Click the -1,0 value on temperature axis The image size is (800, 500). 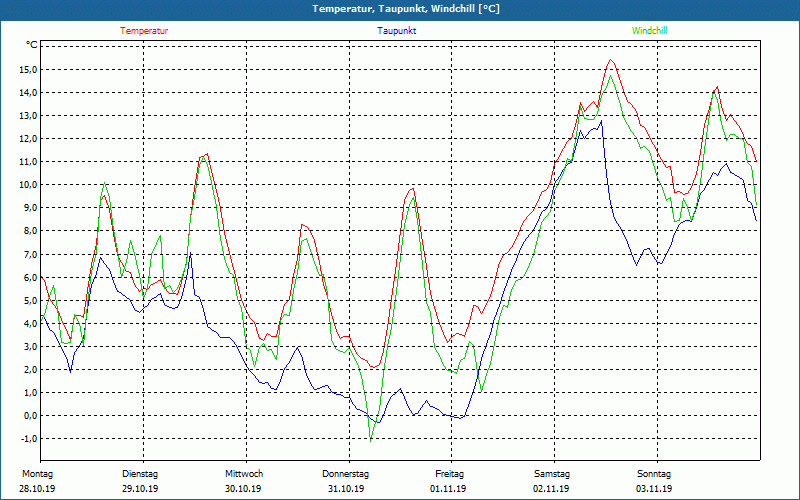[29, 438]
